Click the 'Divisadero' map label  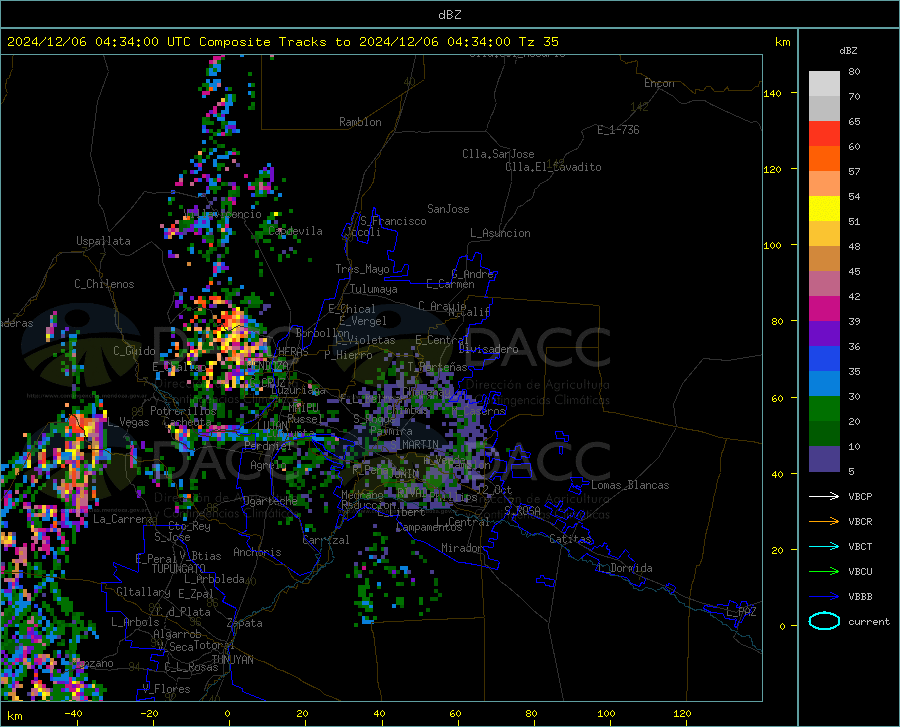click(488, 349)
